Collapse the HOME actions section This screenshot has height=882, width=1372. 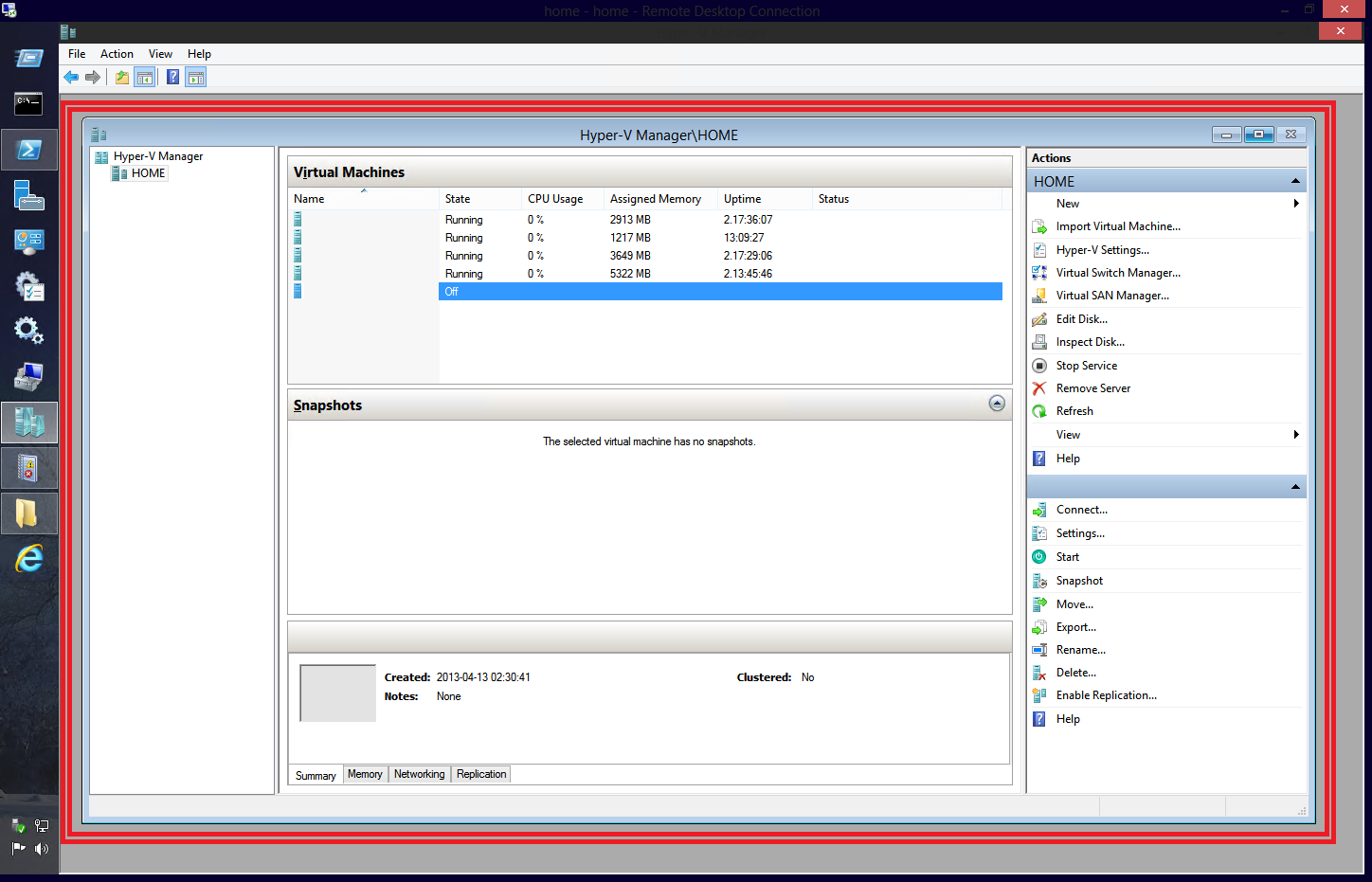pos(1295,181)
